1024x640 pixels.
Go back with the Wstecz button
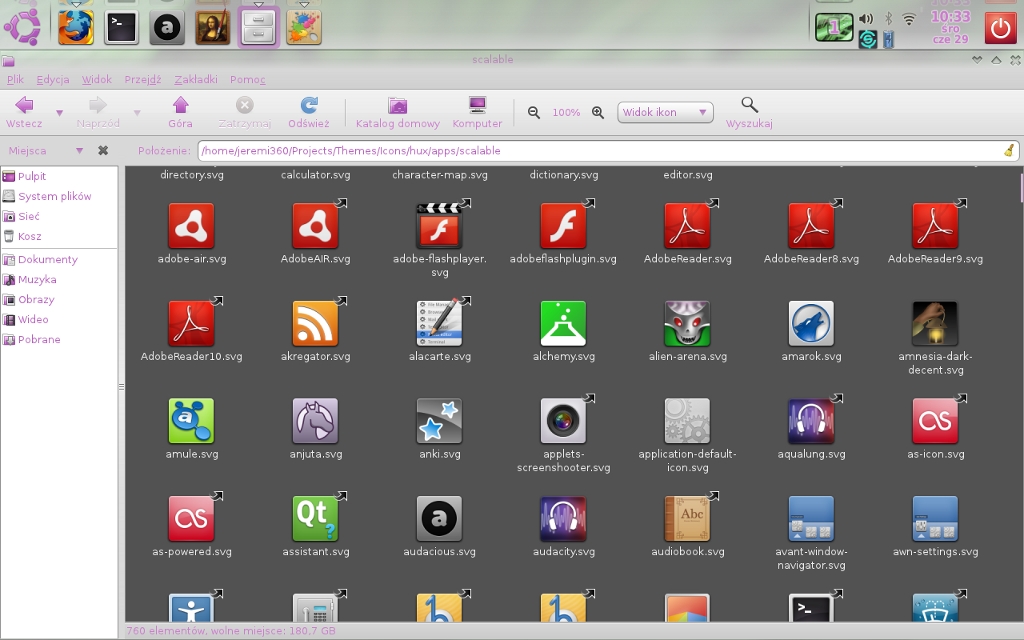click(24, 112)
